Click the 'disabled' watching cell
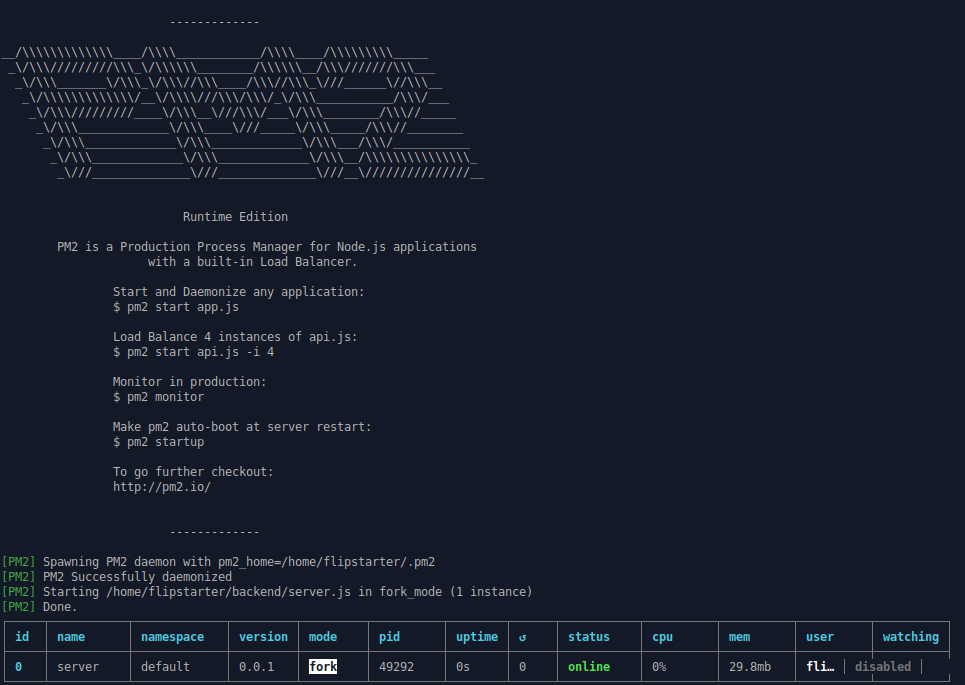Screen dimensions: 965x685 click(883, 667)
